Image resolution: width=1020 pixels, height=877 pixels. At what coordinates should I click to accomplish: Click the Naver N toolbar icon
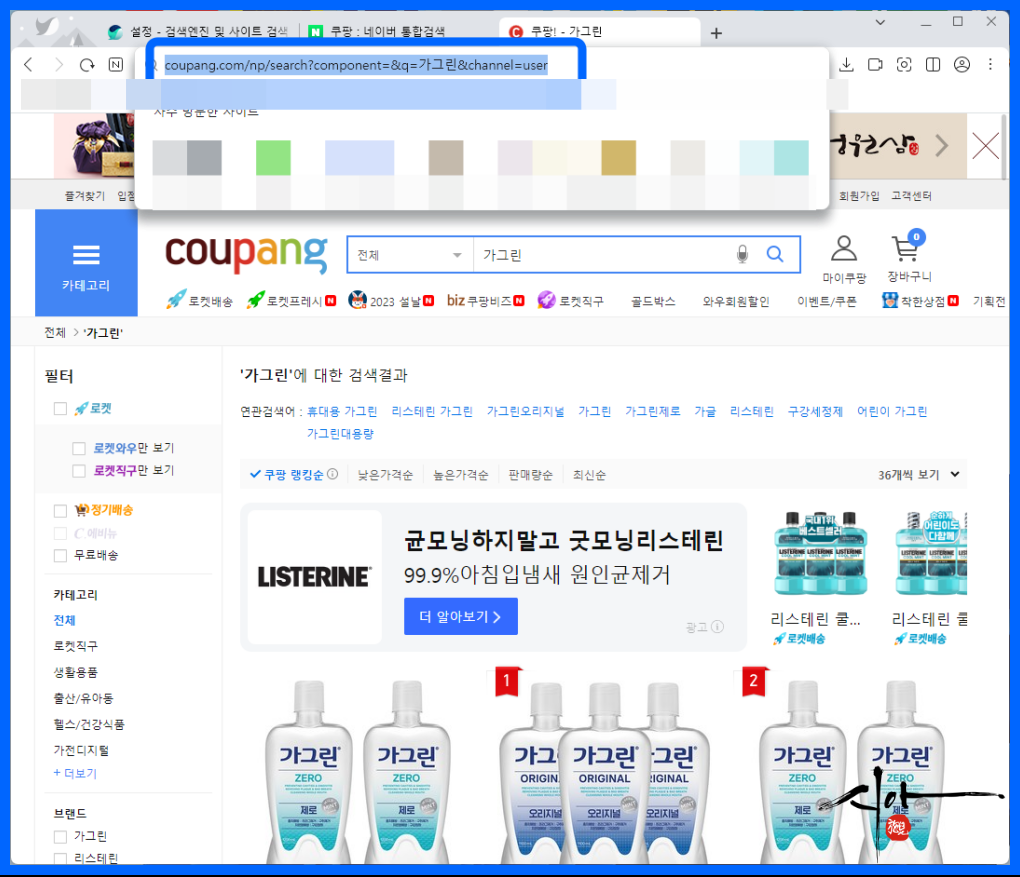(x=116, y=64)
